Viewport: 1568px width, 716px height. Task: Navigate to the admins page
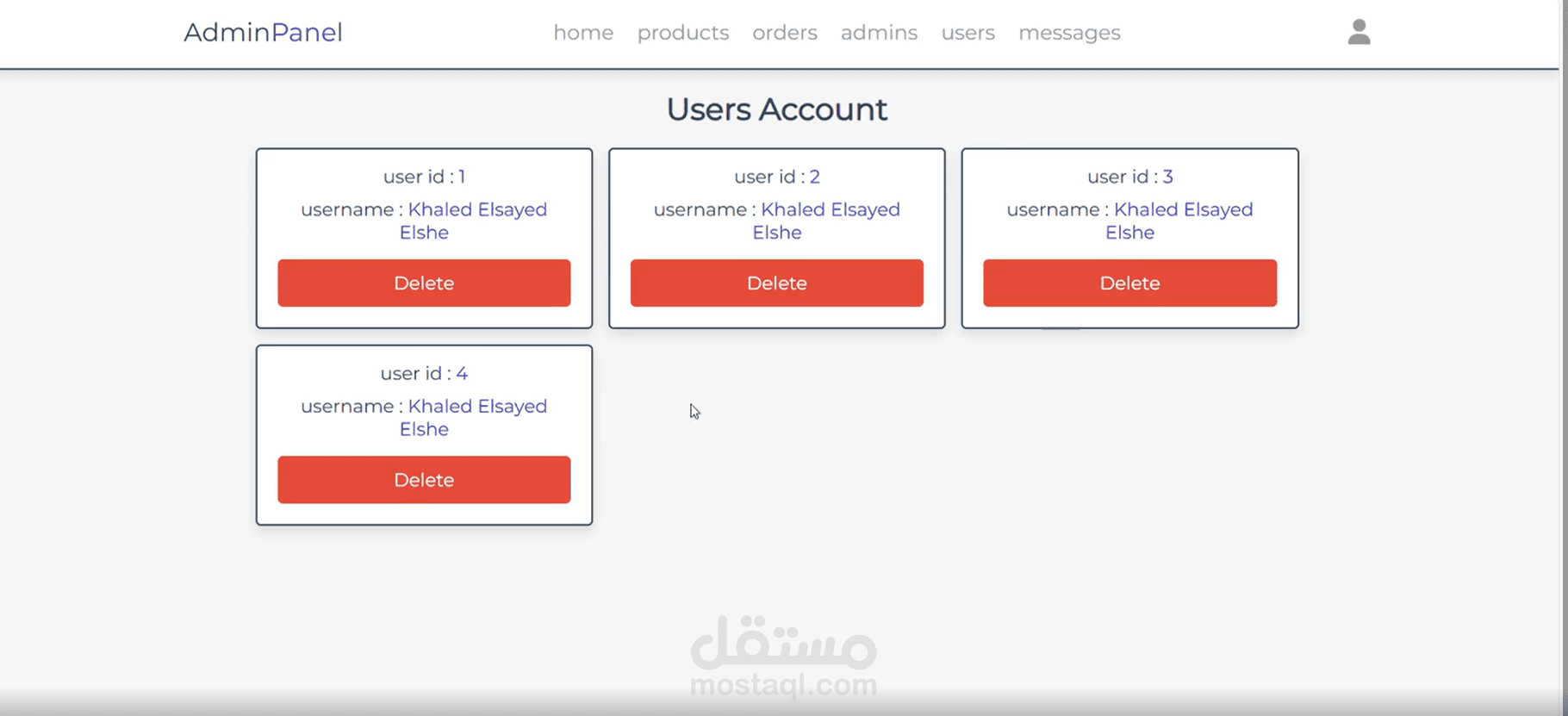click(x=879, y=33)
